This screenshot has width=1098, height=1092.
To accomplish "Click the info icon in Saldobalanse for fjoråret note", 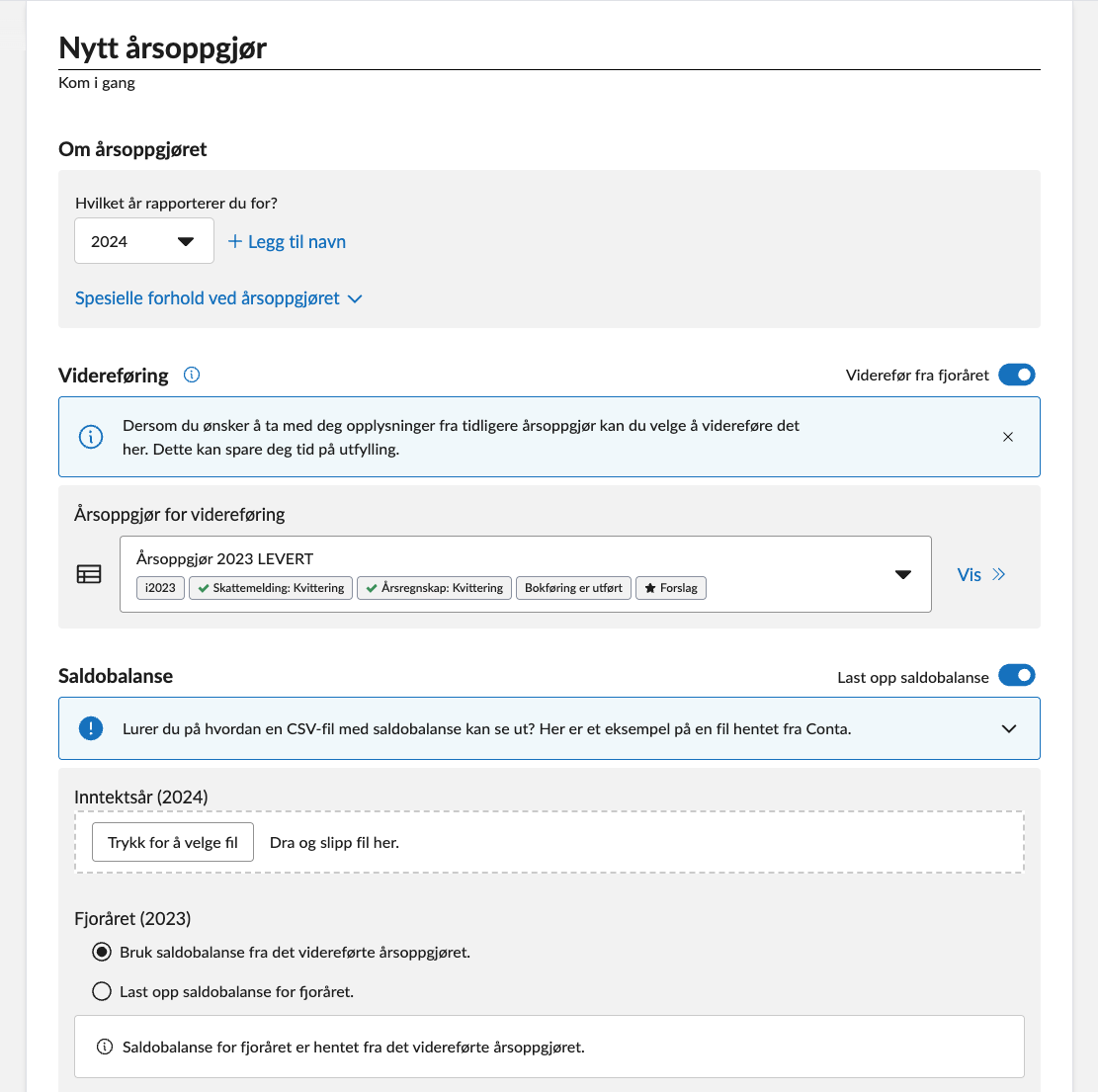I will (x=105, y=1047).
